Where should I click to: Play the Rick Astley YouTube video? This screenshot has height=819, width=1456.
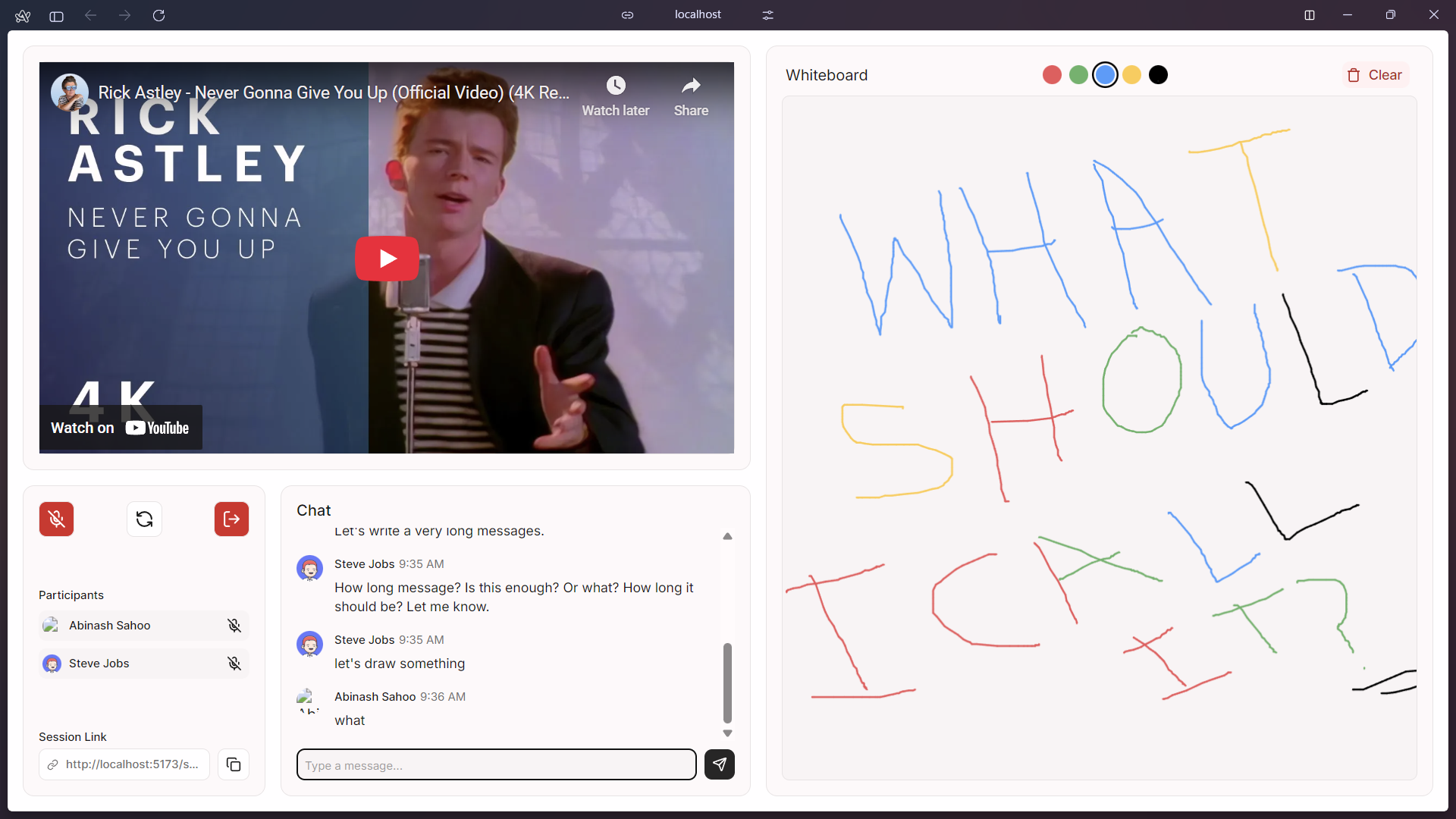387,259
